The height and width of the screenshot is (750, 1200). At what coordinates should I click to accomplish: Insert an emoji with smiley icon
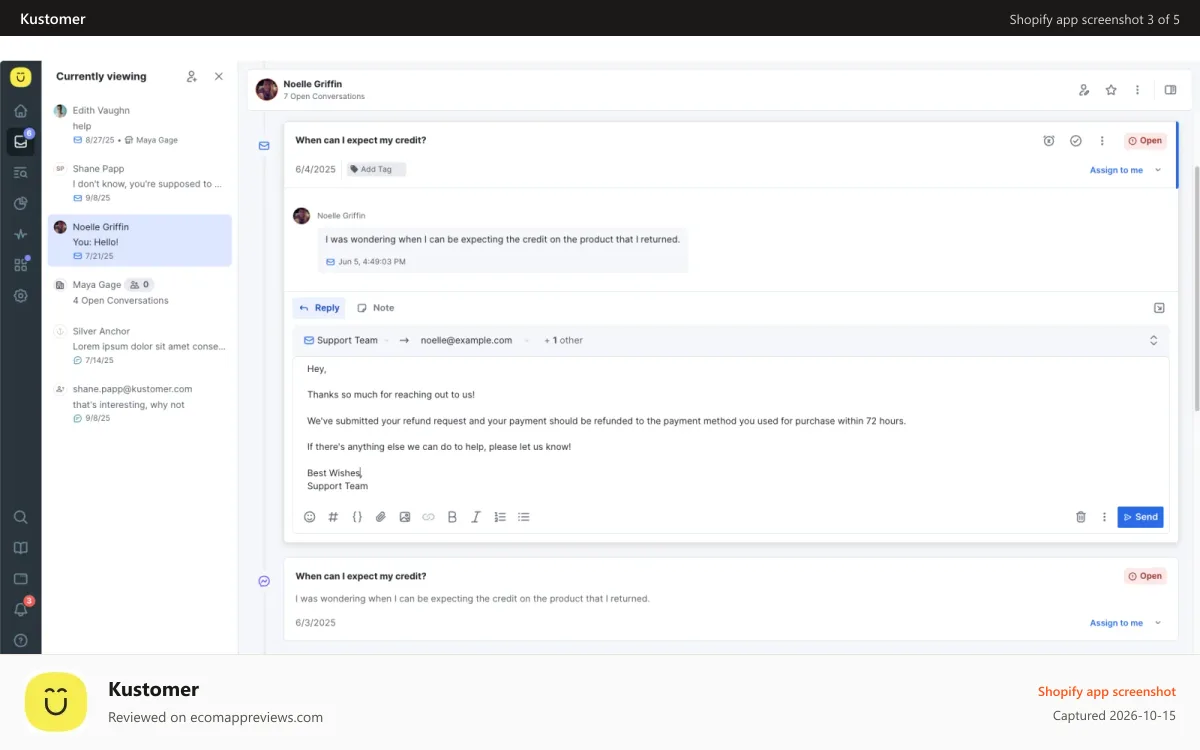[x=309, y=517]
